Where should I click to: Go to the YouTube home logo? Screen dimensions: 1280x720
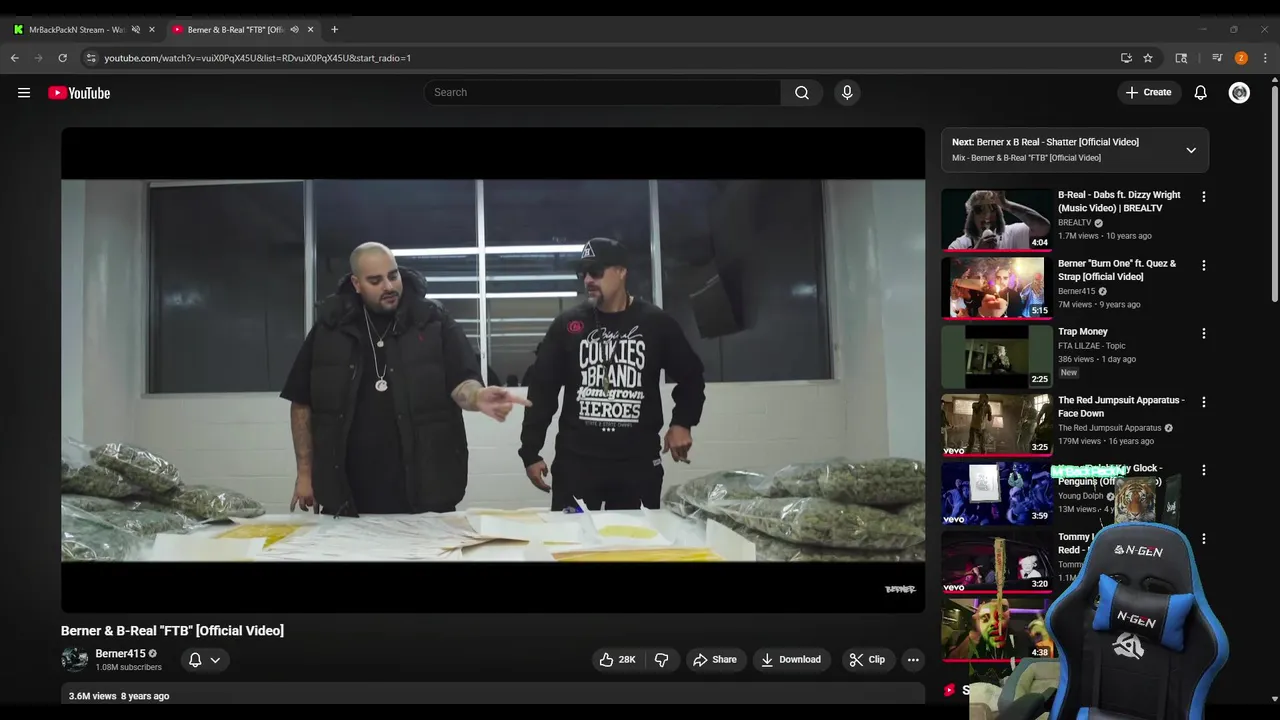point(79,93)
